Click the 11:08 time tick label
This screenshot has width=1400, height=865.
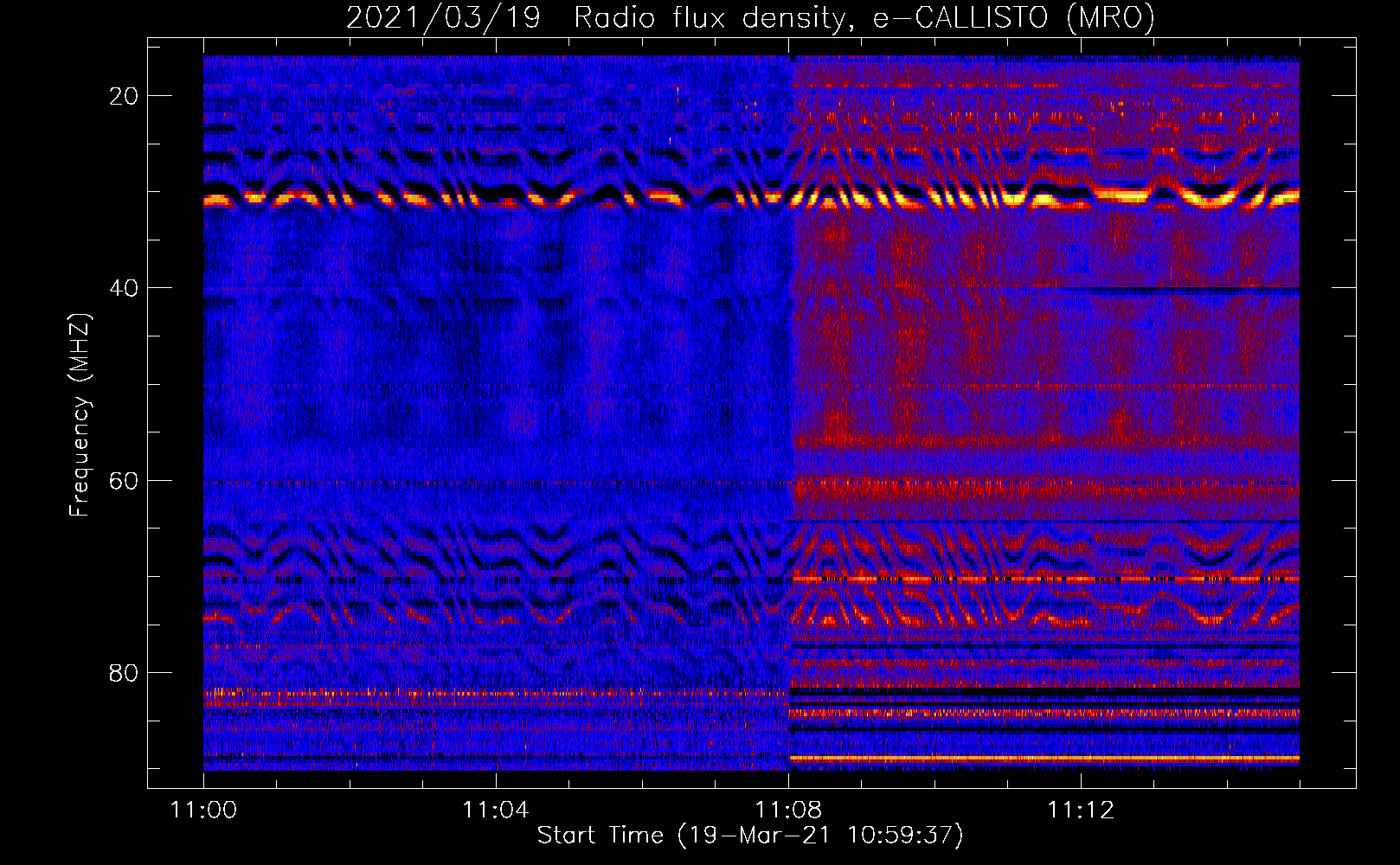pyautogui.click(x=788, y=810)
